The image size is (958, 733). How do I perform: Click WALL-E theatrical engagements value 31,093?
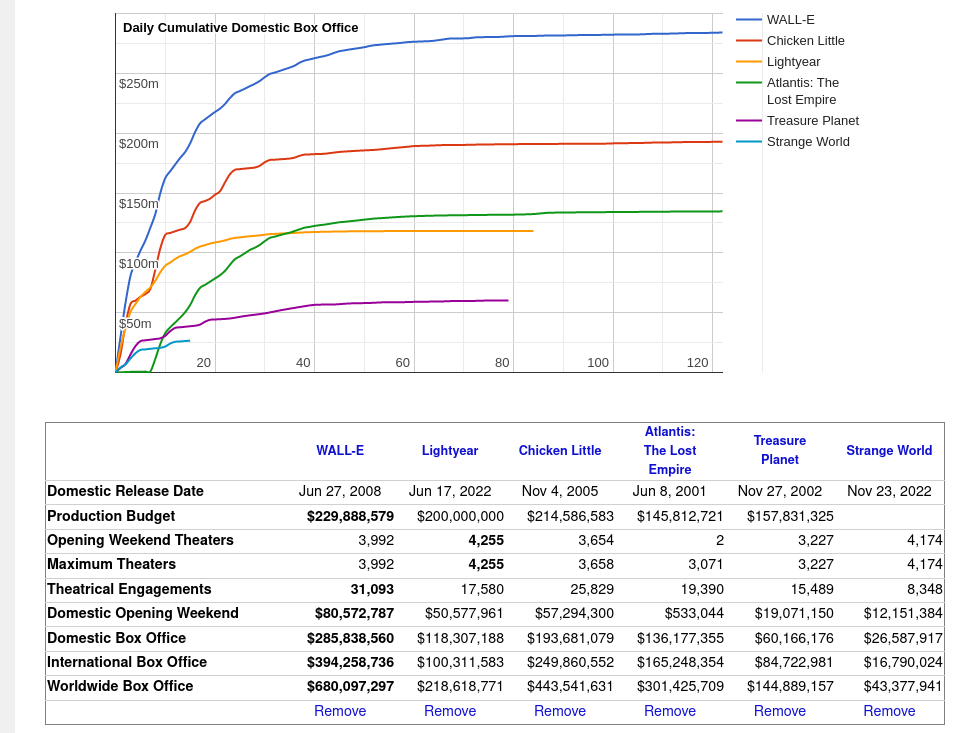point(372,589)
